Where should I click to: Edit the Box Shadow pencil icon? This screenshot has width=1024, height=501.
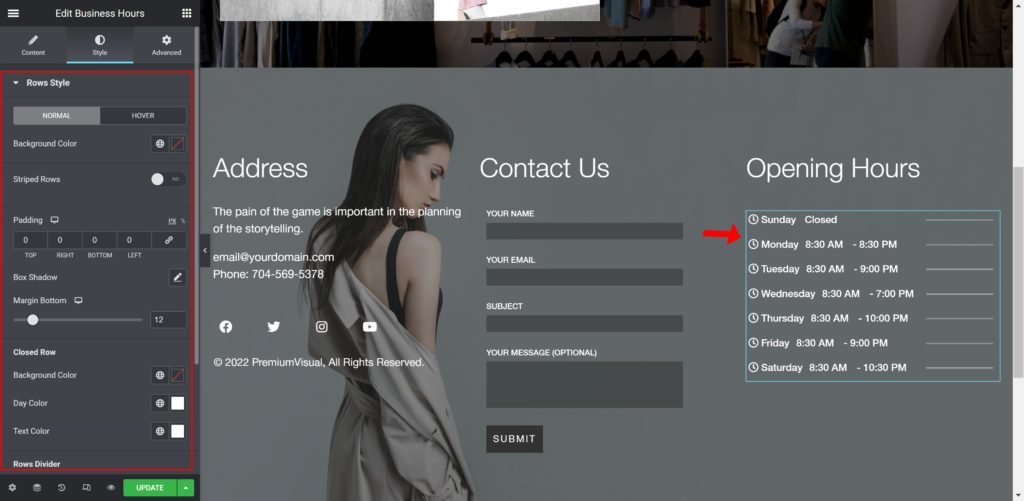(177, 278)
